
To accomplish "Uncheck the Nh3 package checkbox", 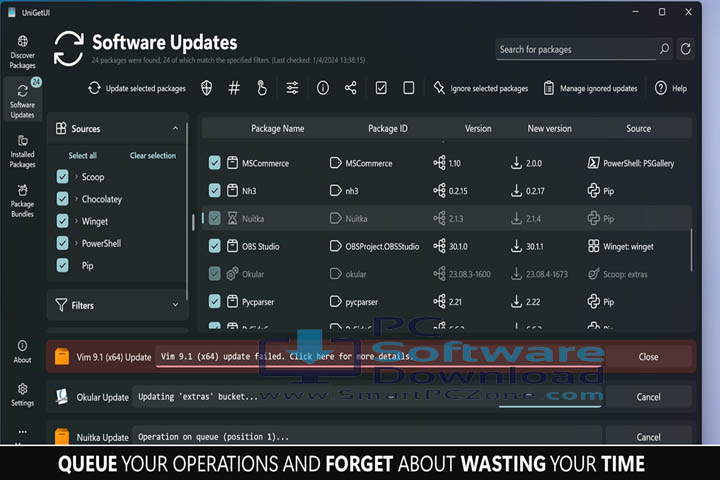I will [x=214, y=190].
